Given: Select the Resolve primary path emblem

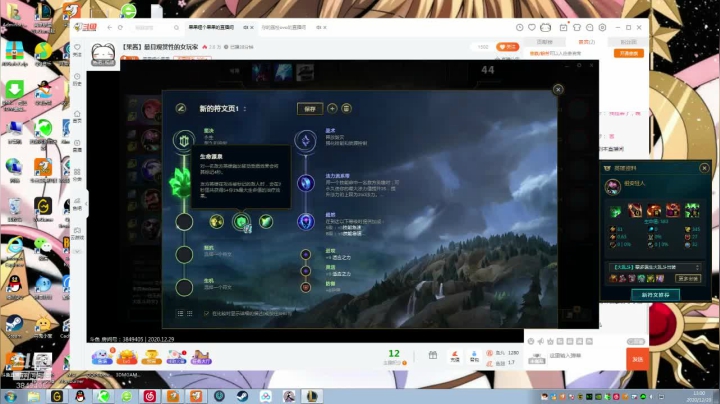Looking at the screenshot, I should pos(184,140).
